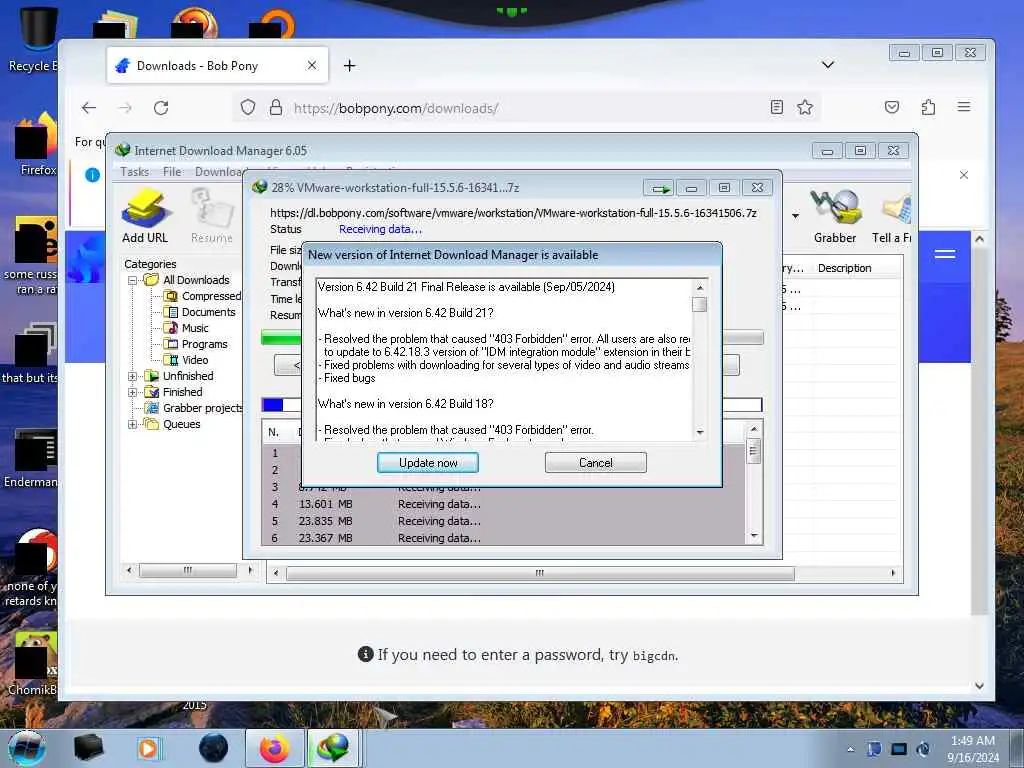
Task: Click the IDM toolbar overflow dropdown arrow
Action: coord(795,216)
